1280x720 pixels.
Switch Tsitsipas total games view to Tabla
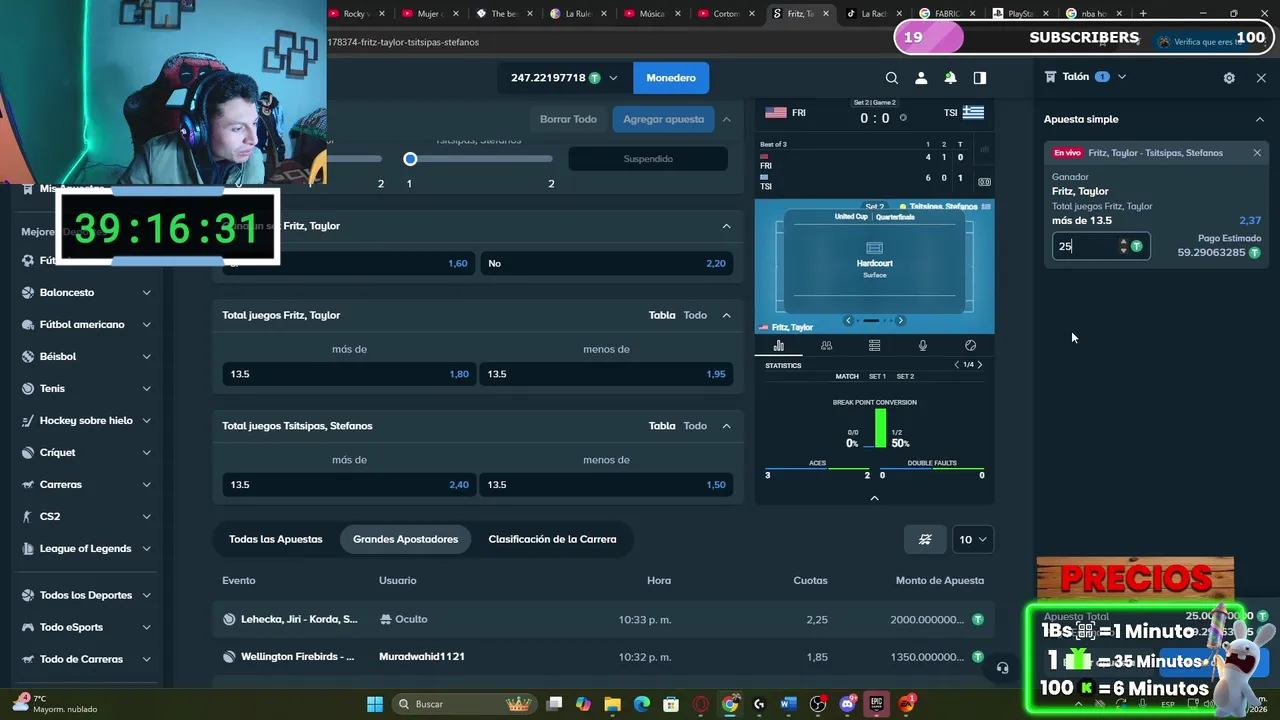coord(662,426)
